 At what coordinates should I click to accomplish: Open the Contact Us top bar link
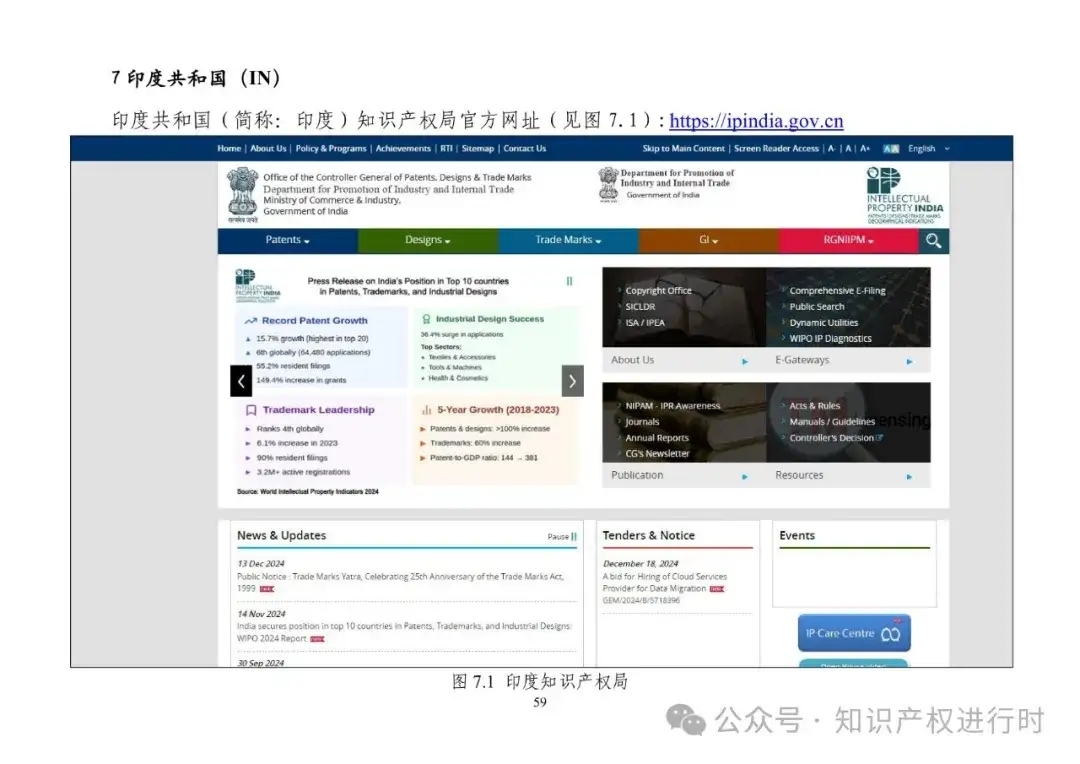click(x=524, y=148)
